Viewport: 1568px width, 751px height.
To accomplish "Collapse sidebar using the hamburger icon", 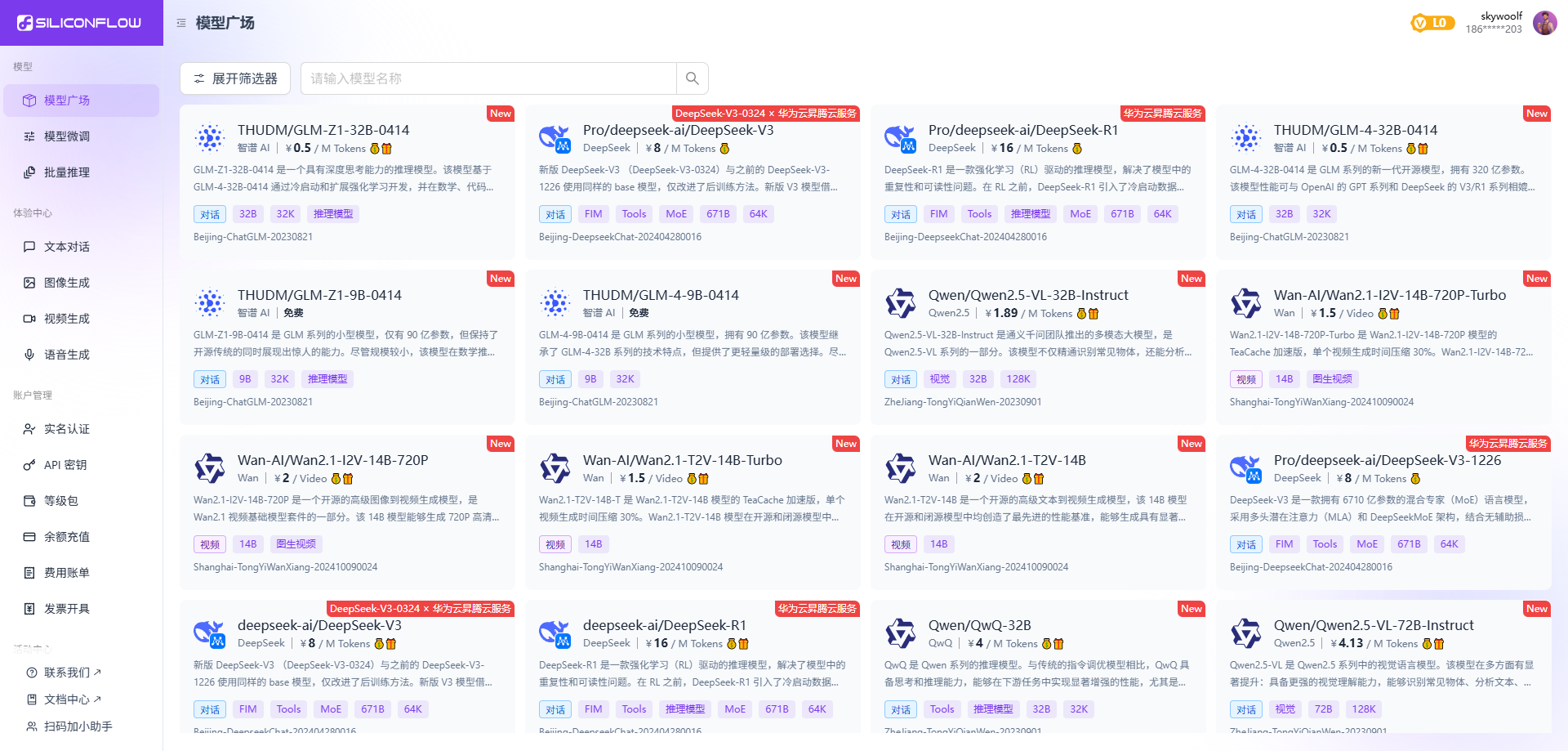I will tap(181, 23).
